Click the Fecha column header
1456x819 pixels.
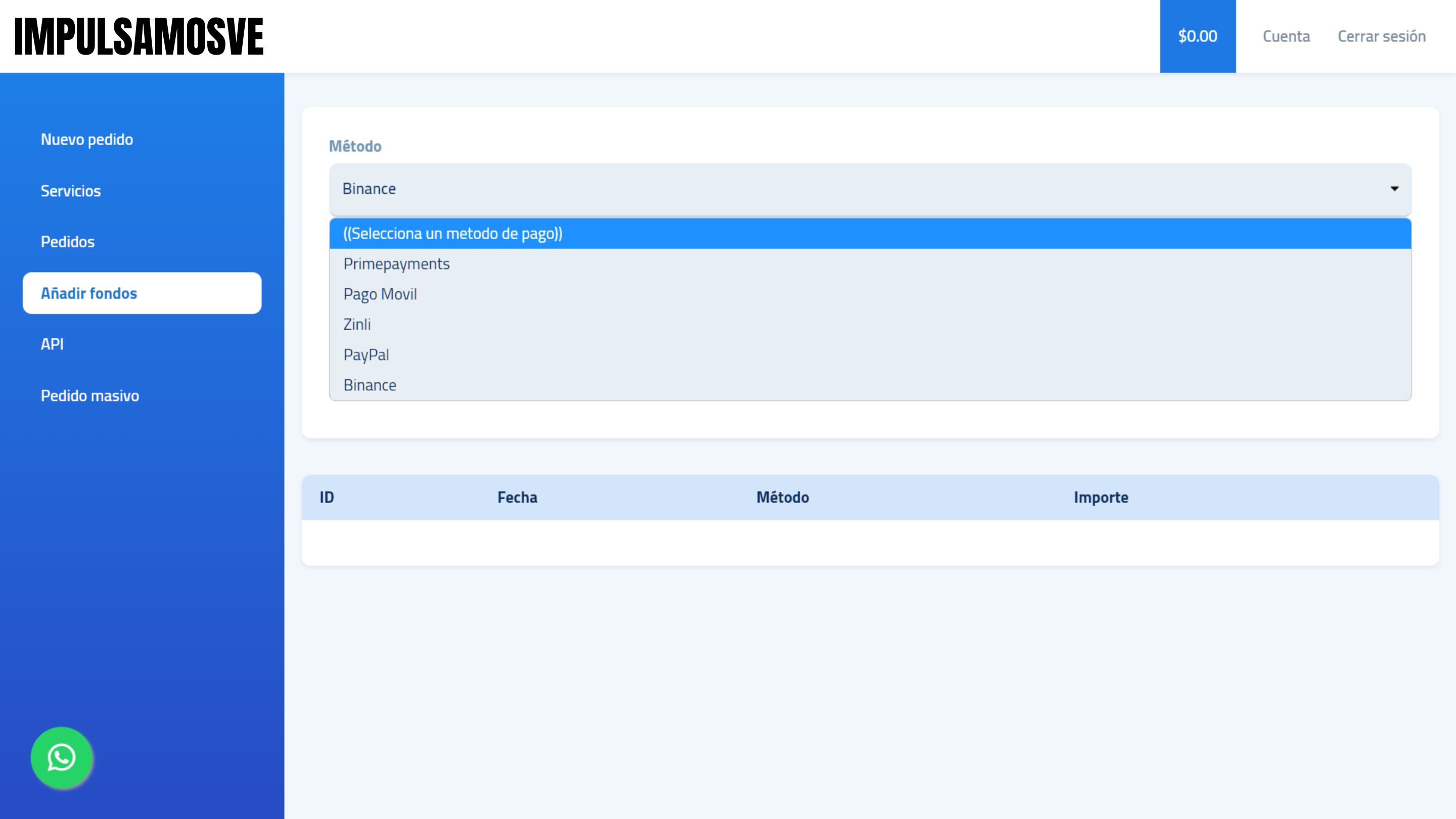click(x=517, y=497)
